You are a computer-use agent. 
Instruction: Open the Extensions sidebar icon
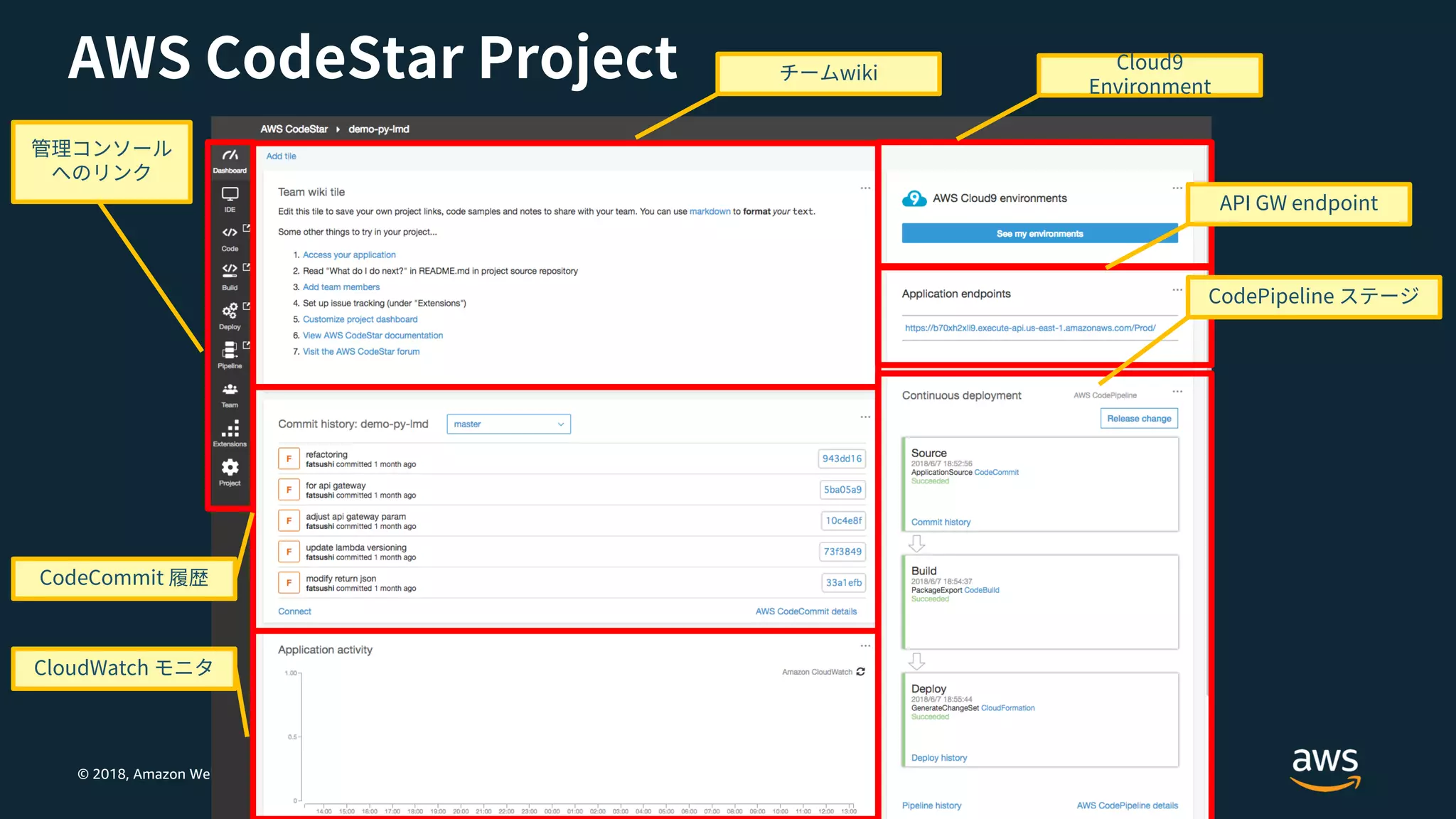(x=230, y=429)
